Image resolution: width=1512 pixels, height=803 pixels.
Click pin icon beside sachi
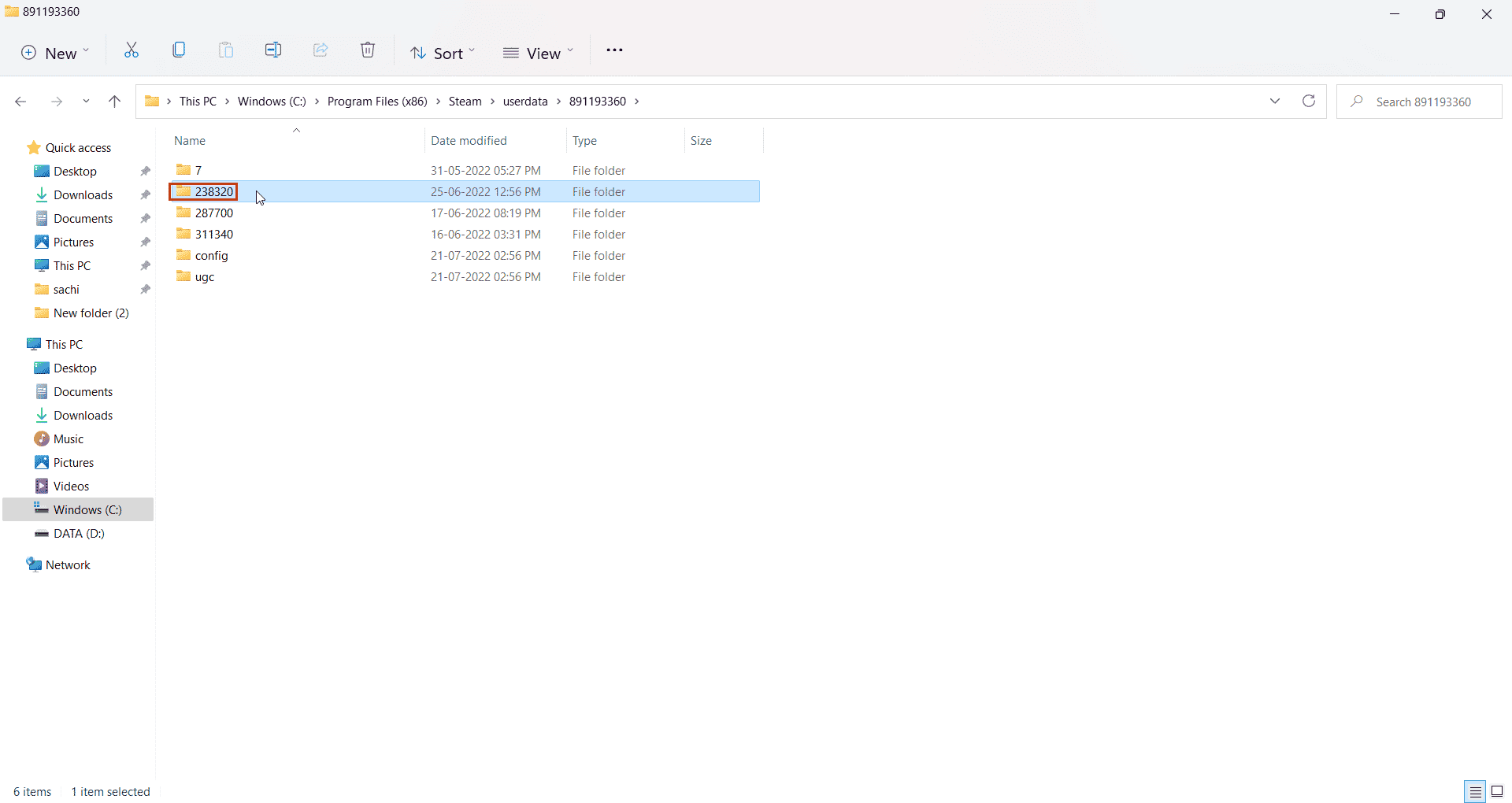click(145, 289)
